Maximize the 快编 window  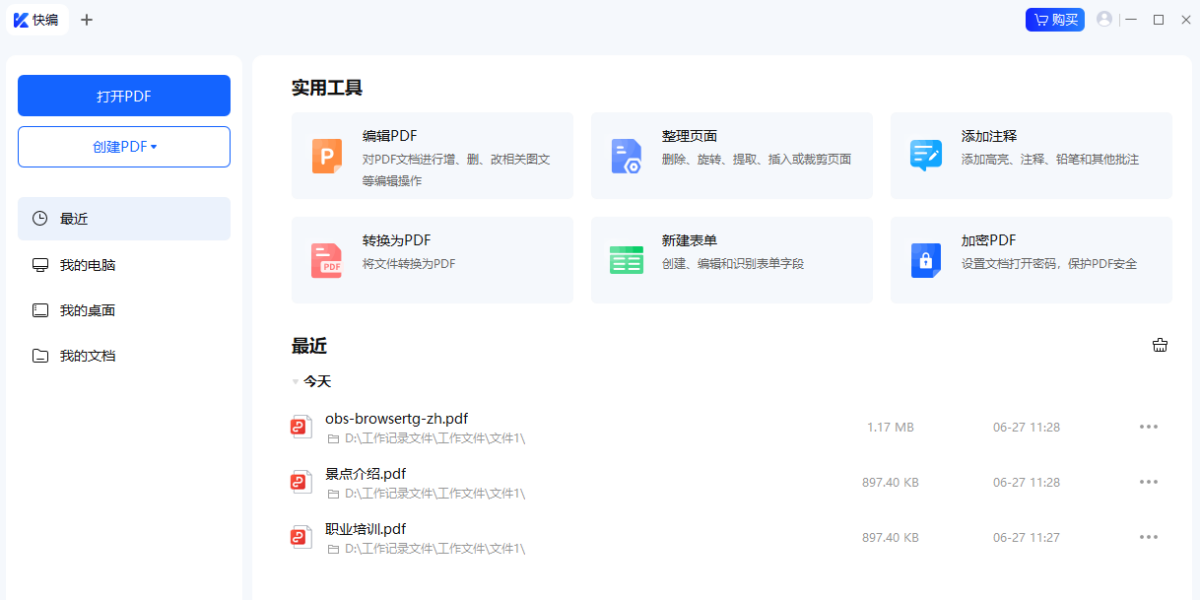[x=1158, y=20]
